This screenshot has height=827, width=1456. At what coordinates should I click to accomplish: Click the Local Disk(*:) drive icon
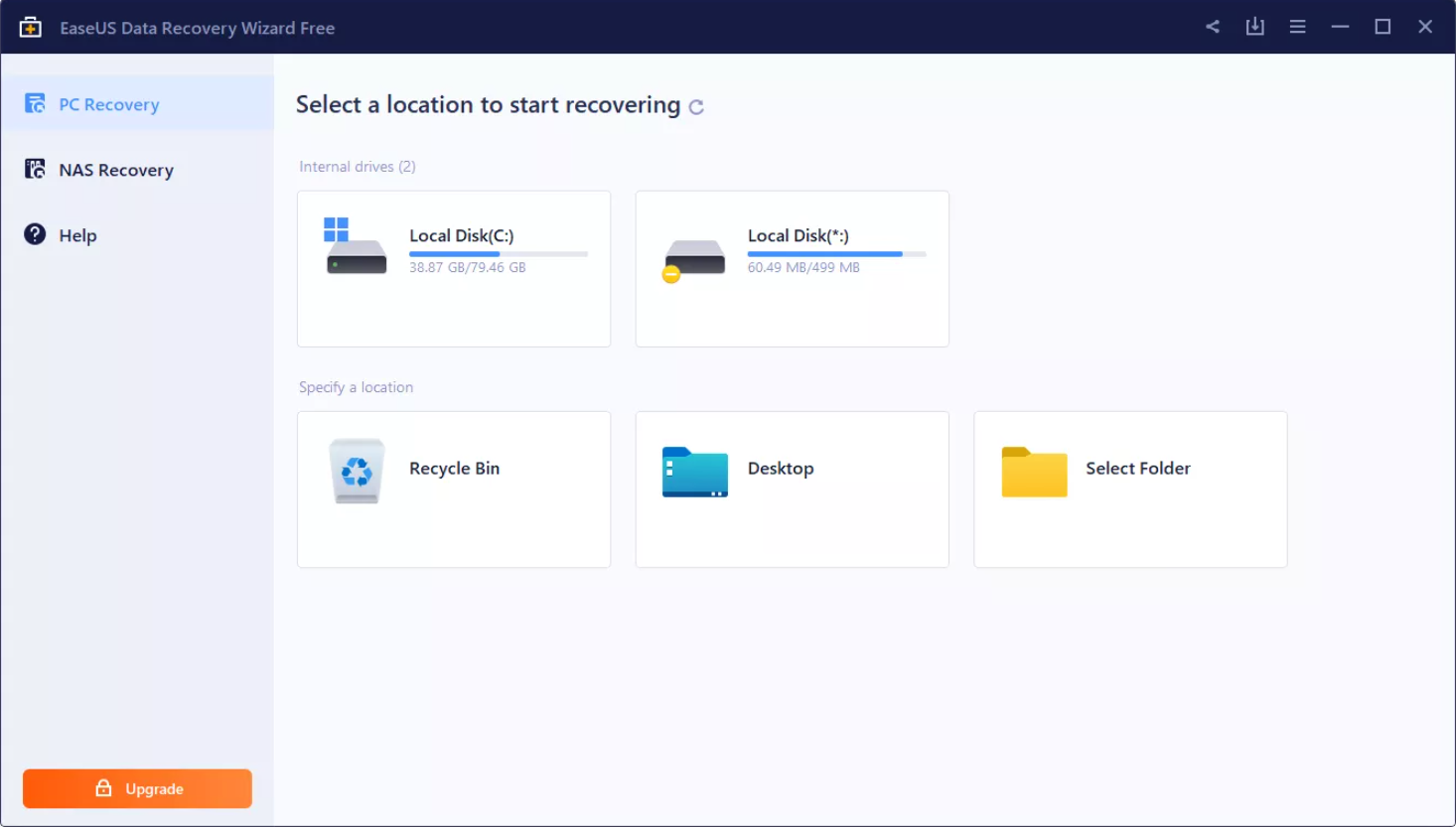click(693, 259)
